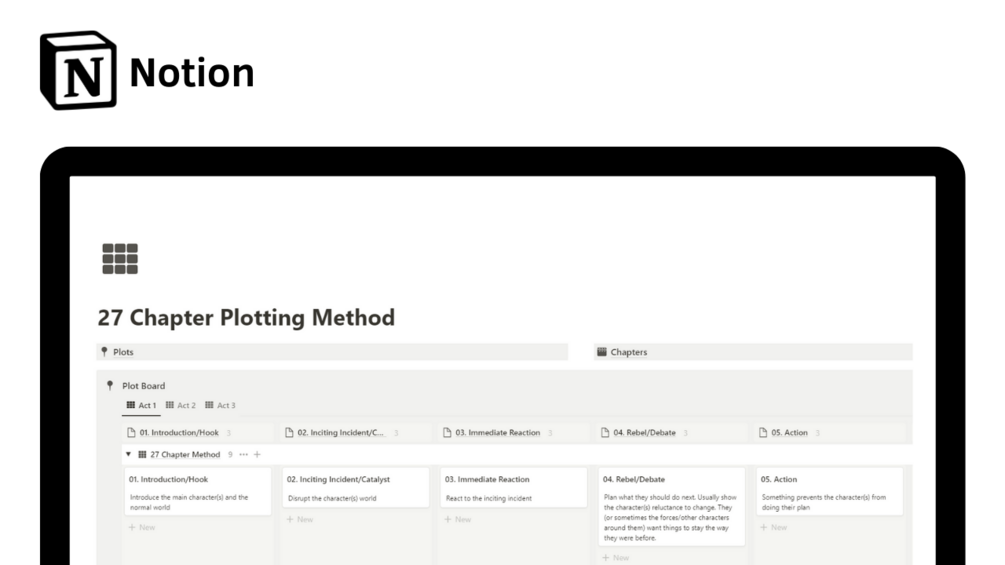This screenshot has height=565, width=1005.
Task: Switch to the Act 3 tab
Action: (x=220, y=405)
